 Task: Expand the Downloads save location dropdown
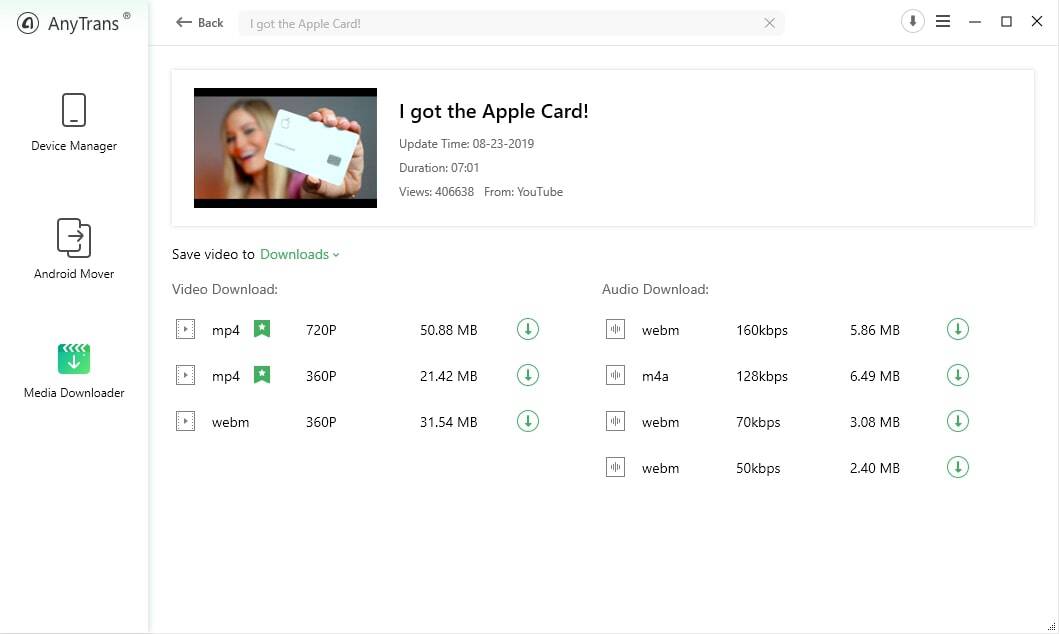pos(300,255)
